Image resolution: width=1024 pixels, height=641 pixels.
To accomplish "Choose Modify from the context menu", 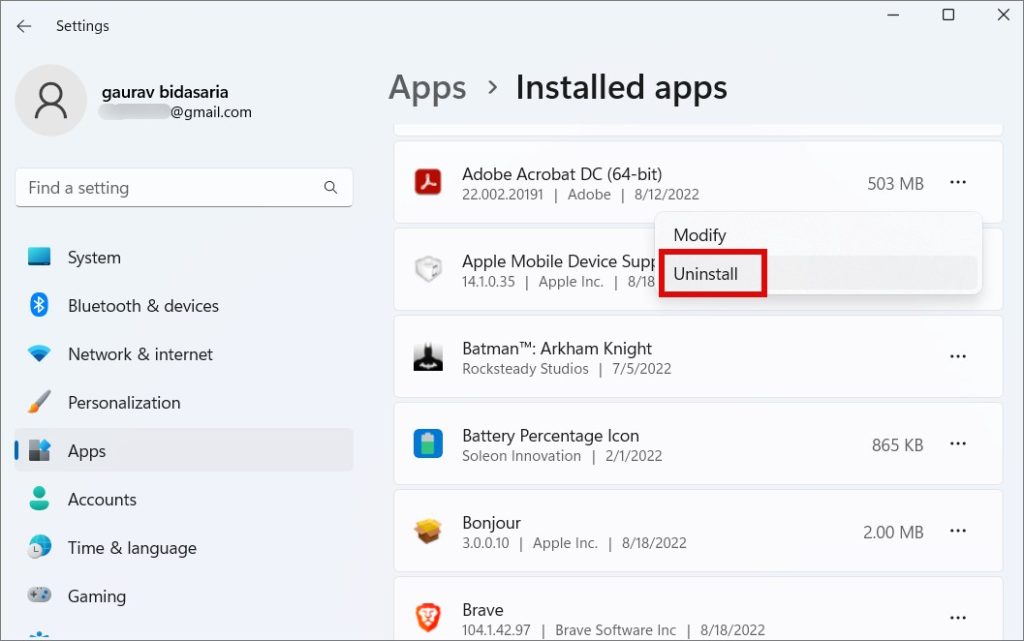I will (818, 235).
